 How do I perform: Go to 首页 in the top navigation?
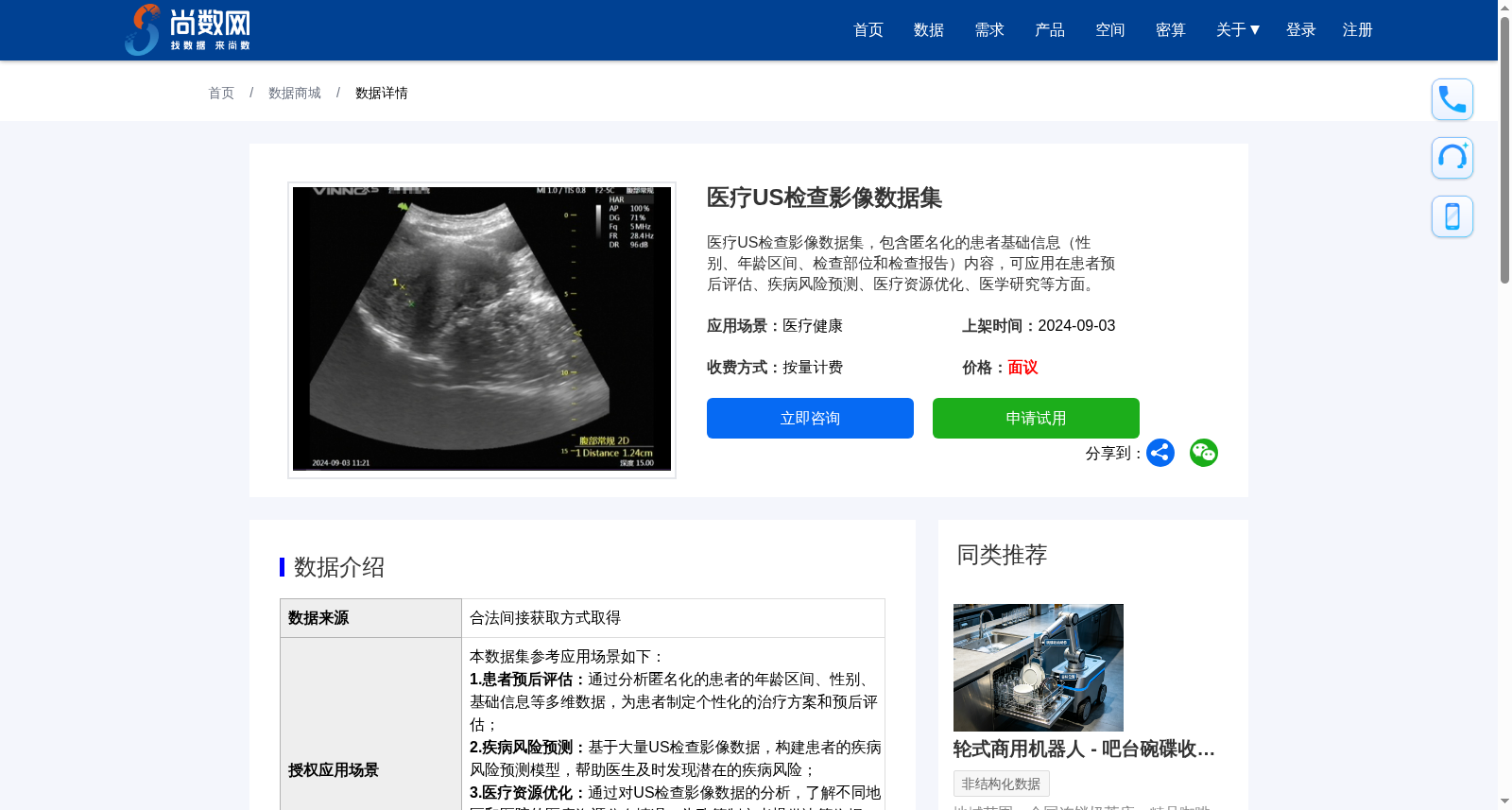(868, 30)
